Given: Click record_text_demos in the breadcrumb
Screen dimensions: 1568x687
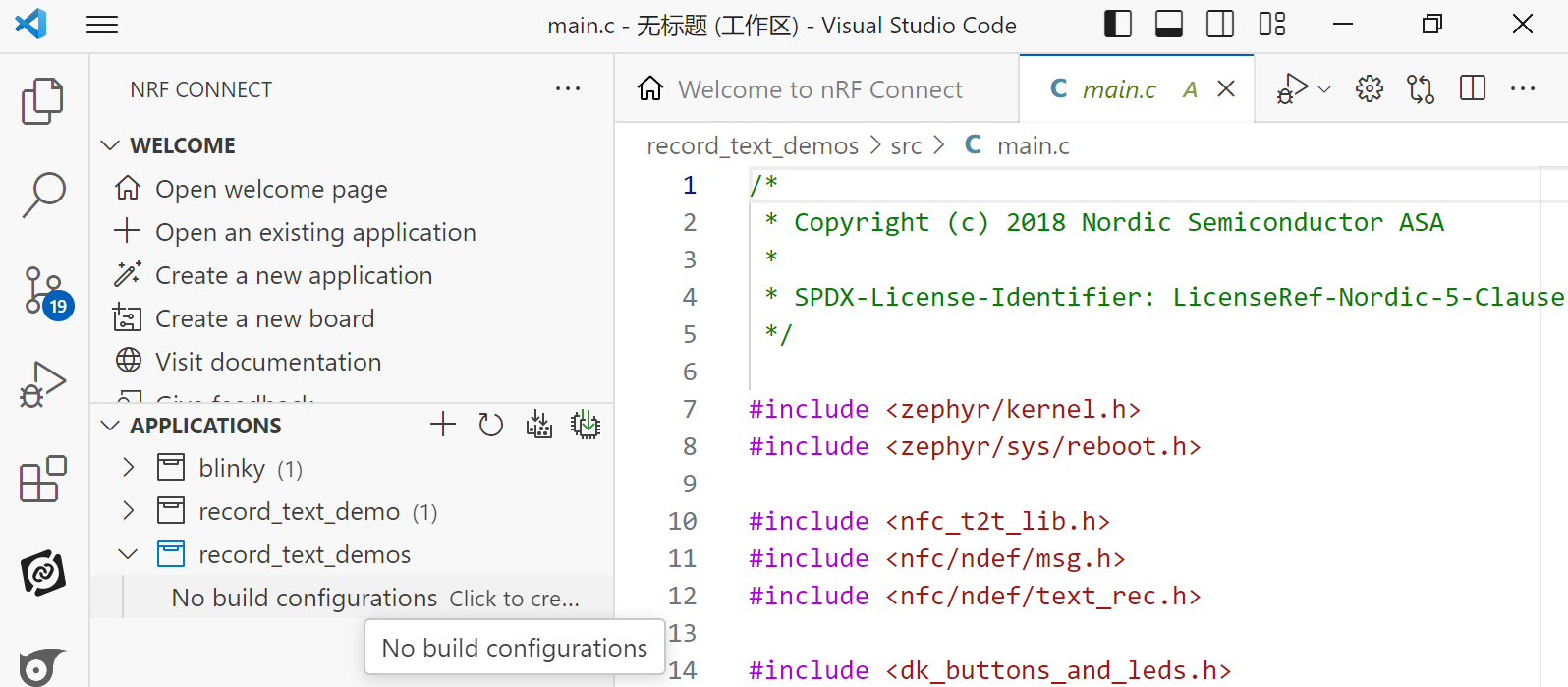Looking at the screenshot, I should pos(753,146).
